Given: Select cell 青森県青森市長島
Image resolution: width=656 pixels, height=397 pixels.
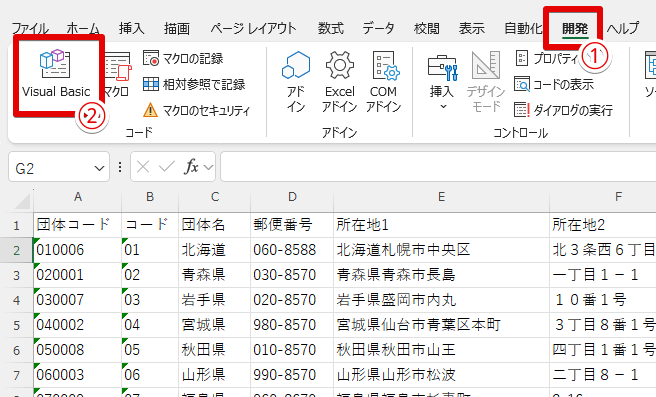Looking at the screenshot, I should point(441,275).
